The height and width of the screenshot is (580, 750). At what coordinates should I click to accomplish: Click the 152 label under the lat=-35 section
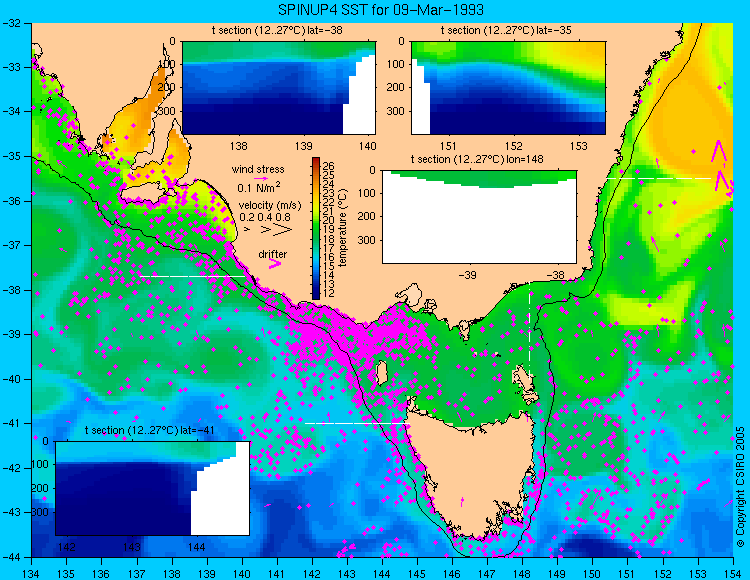click(x=514, y=146)
